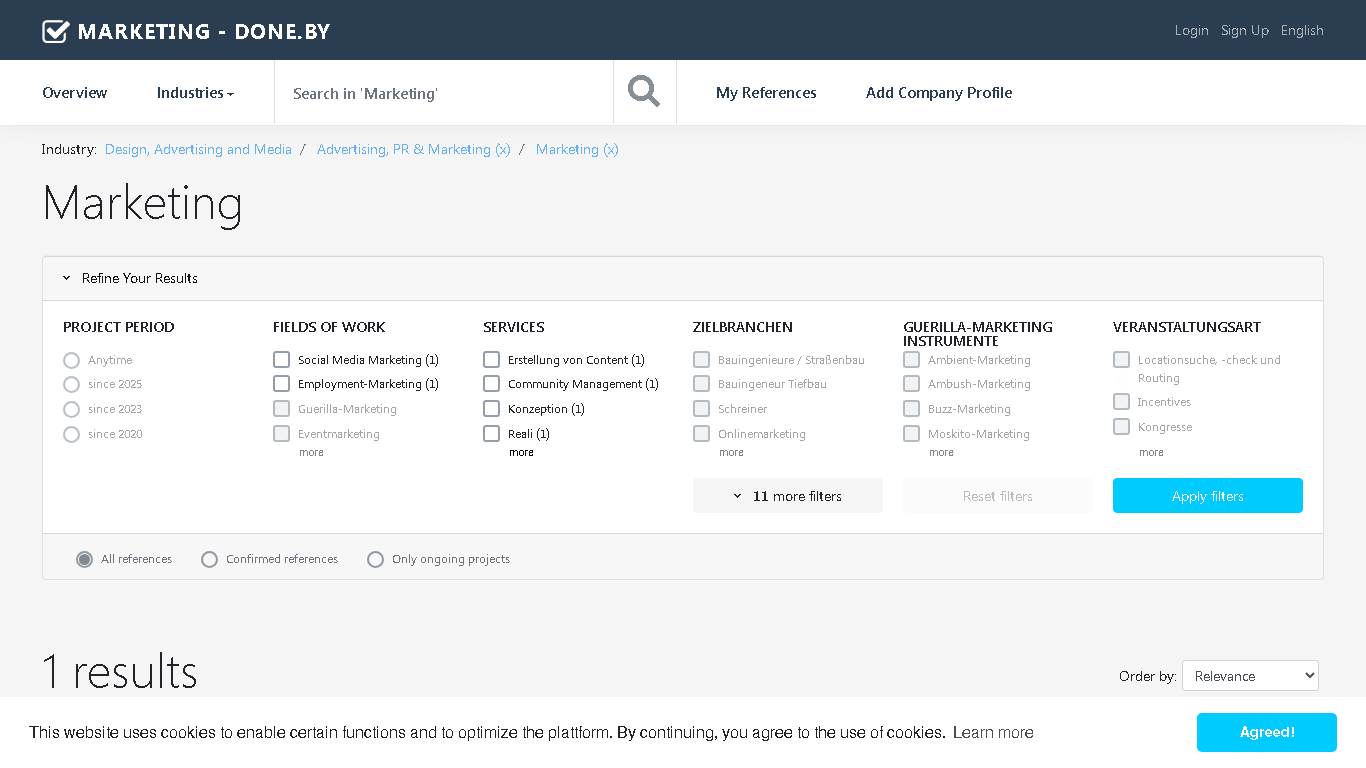Open the Overview menu item

pos(75,93)
